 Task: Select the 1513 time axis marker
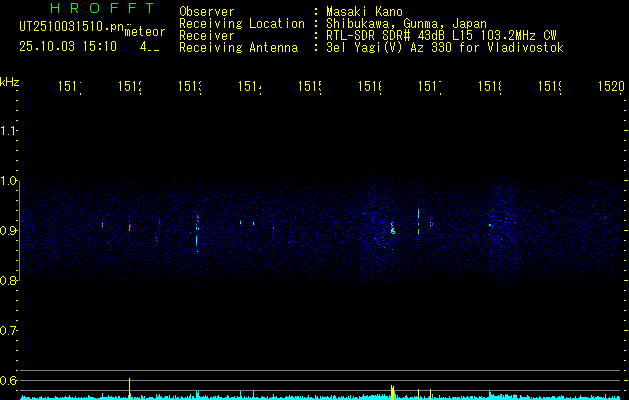click(190, 86)
